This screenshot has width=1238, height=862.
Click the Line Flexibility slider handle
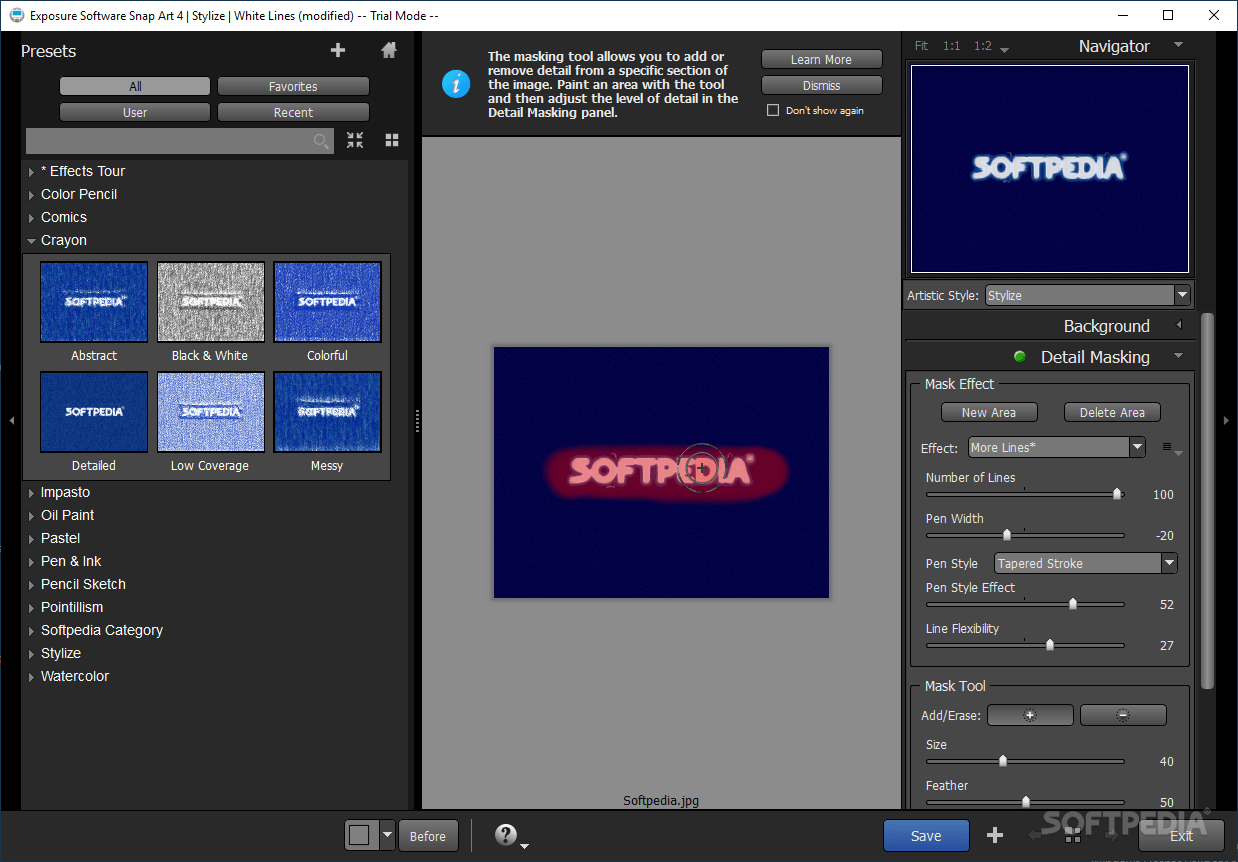point(1049,645)
